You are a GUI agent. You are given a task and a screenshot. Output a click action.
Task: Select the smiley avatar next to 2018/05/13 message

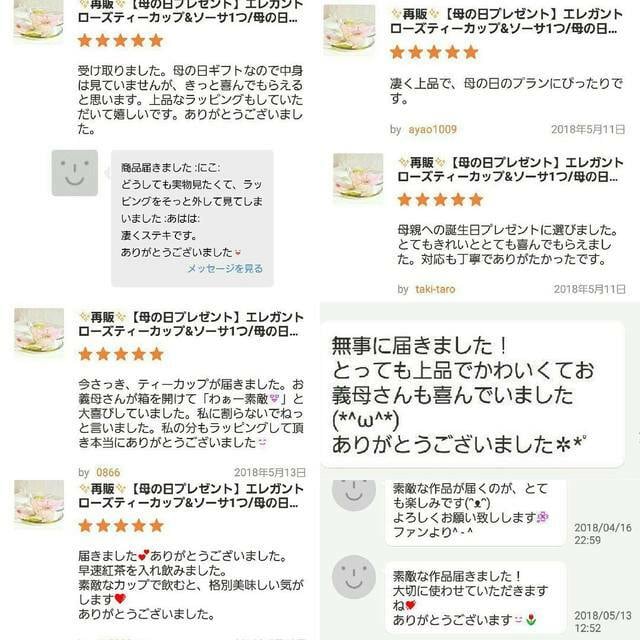[354, 577]
